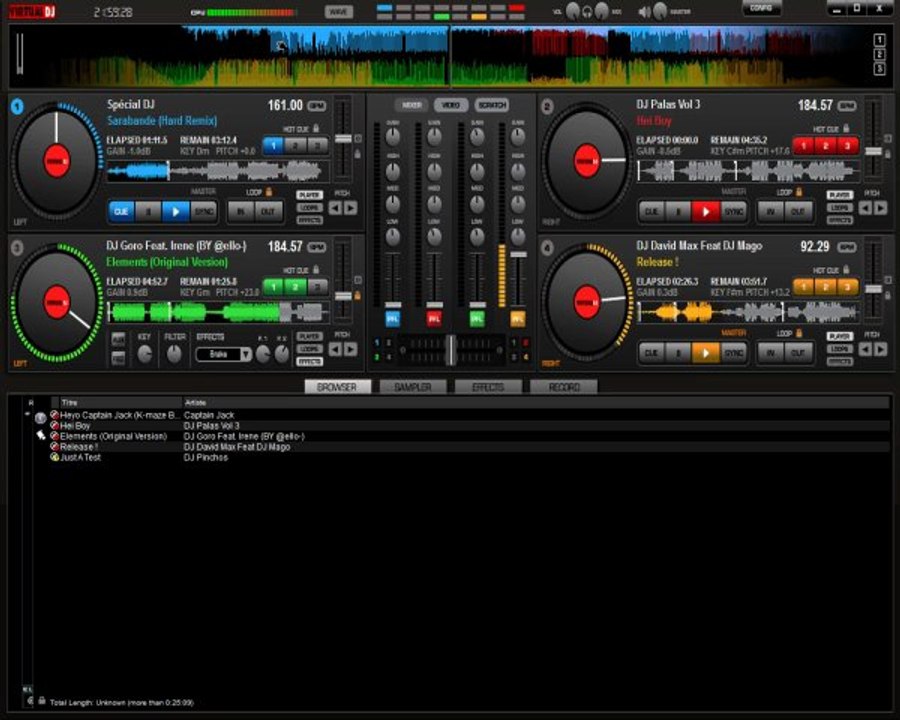Image resolution: width=900 pixels, height=720 pixels.
Task: Enable red PFL headphone cue for channel 2
Action: click(x=435, y=319)
